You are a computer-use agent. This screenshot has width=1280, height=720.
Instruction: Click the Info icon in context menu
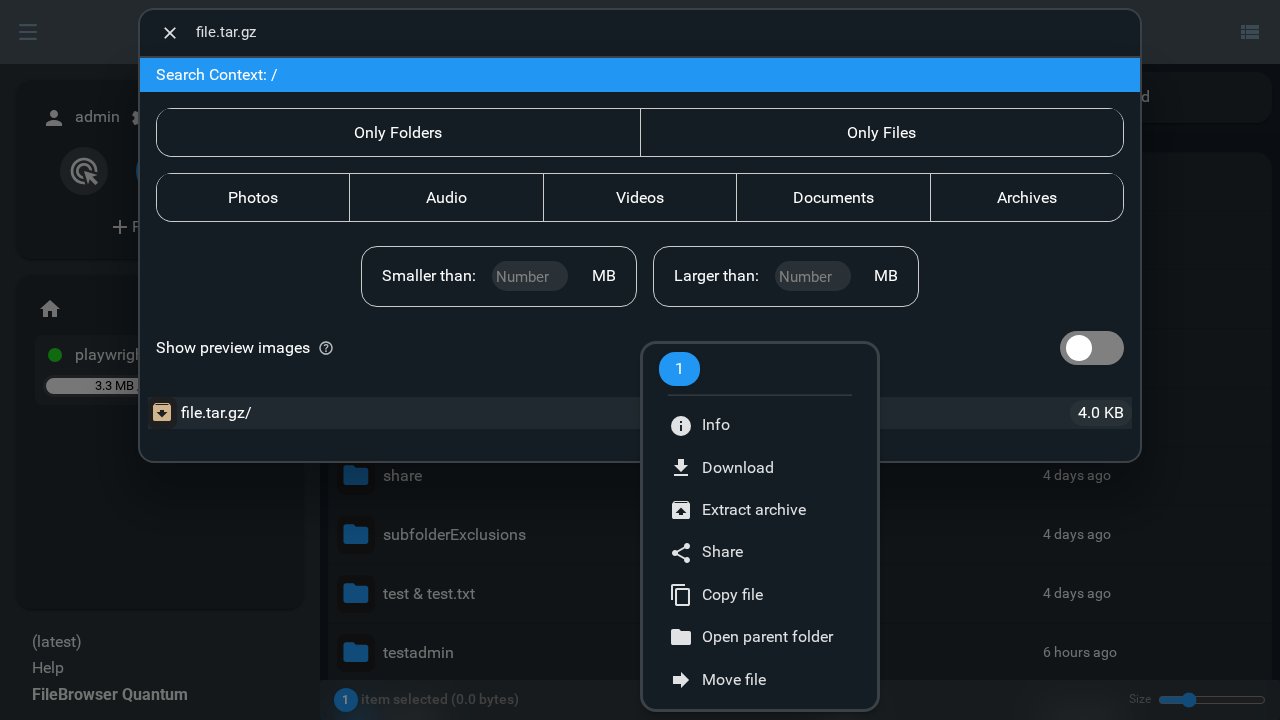(x=680, y=426)
